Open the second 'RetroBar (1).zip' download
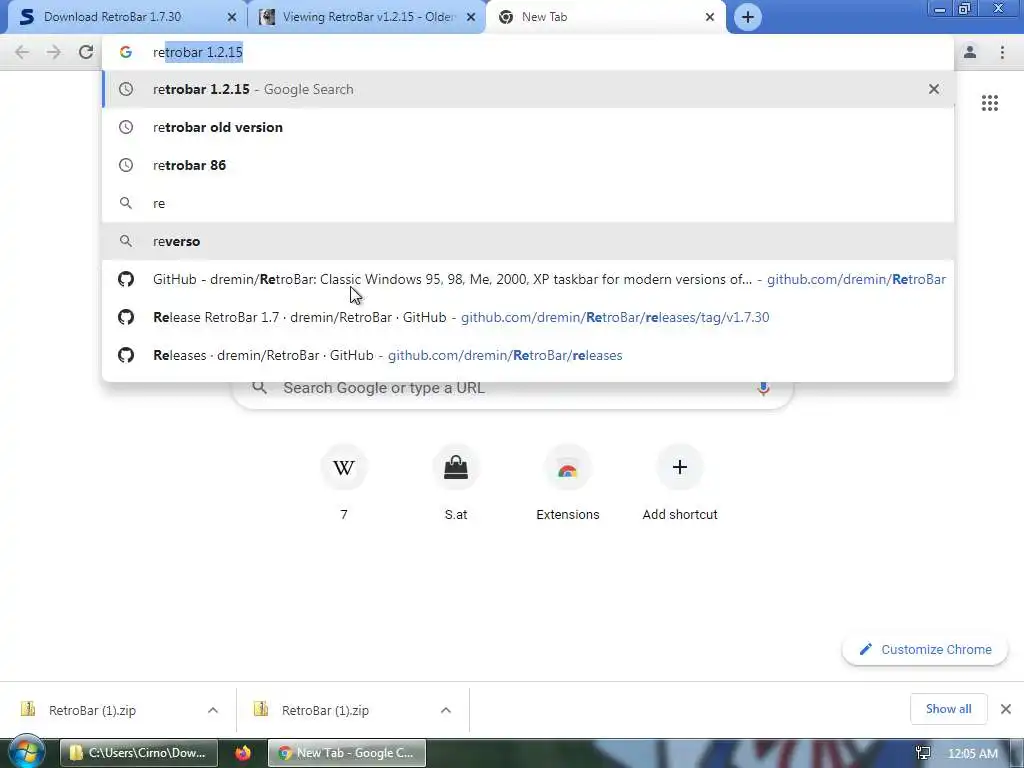Viewport: 1024px width, 768px height. coord(325,710)
